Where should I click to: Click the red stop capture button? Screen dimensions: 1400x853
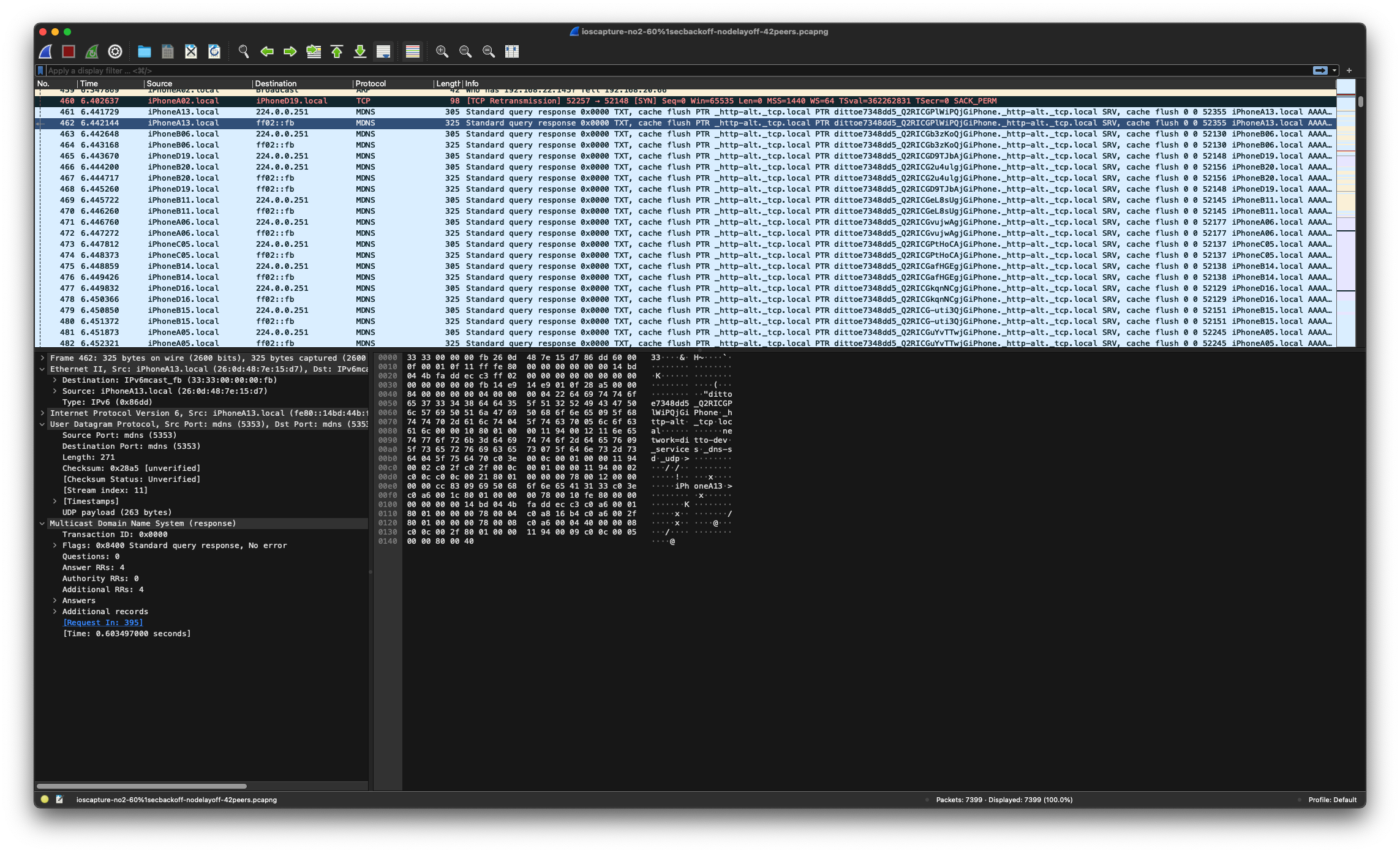coord(69,51)
